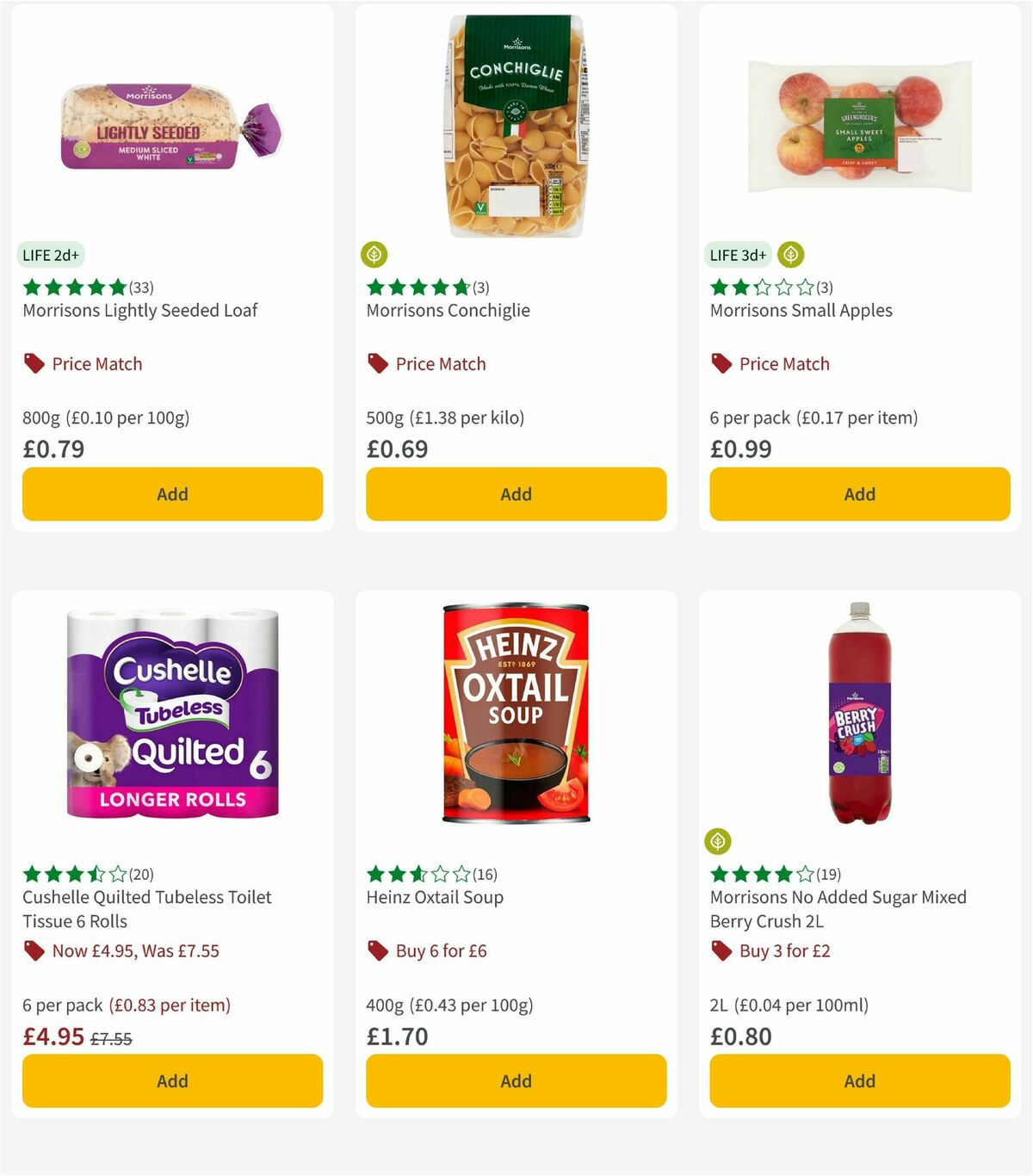1033x1176 pixels.
Task: Open the Cushelle Quilted Tubeless Toilet Tissue listing
Action: [146, 908]
